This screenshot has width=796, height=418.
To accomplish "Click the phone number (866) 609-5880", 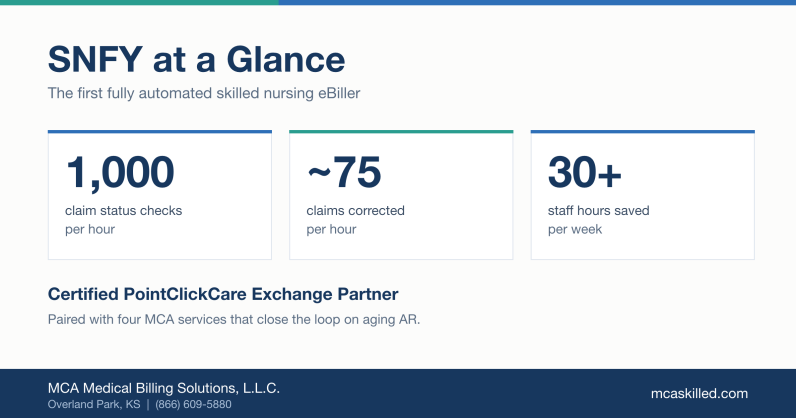I will coord(193,404).
